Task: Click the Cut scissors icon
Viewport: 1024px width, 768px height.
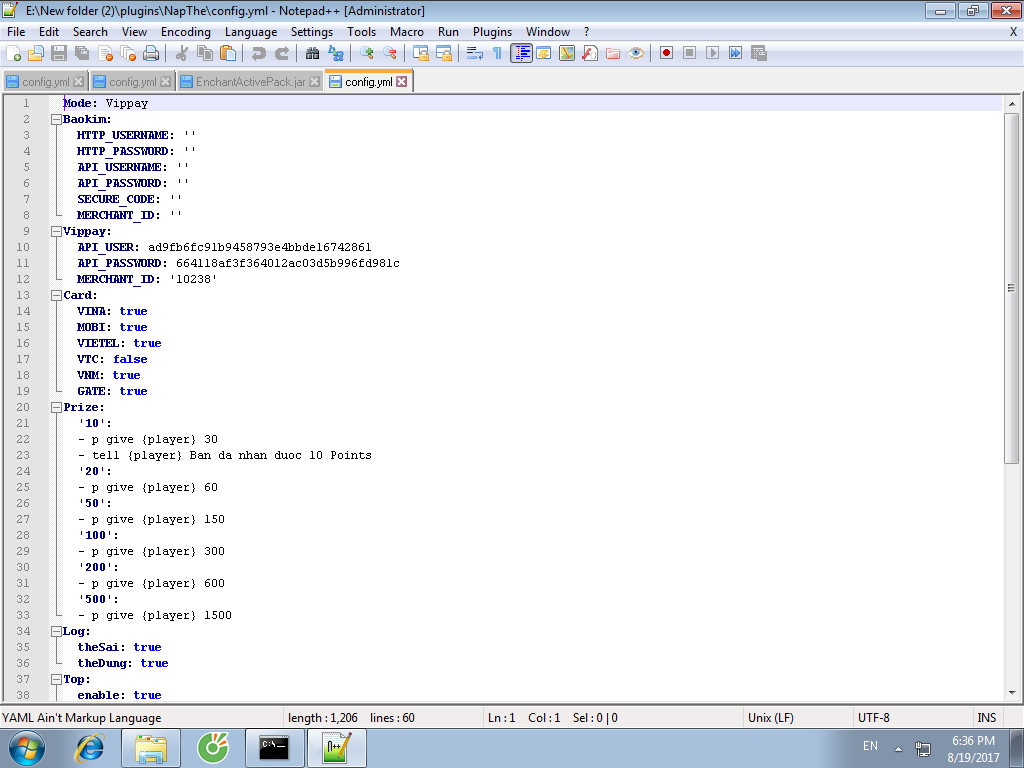Action: click(x=183, y=53)
